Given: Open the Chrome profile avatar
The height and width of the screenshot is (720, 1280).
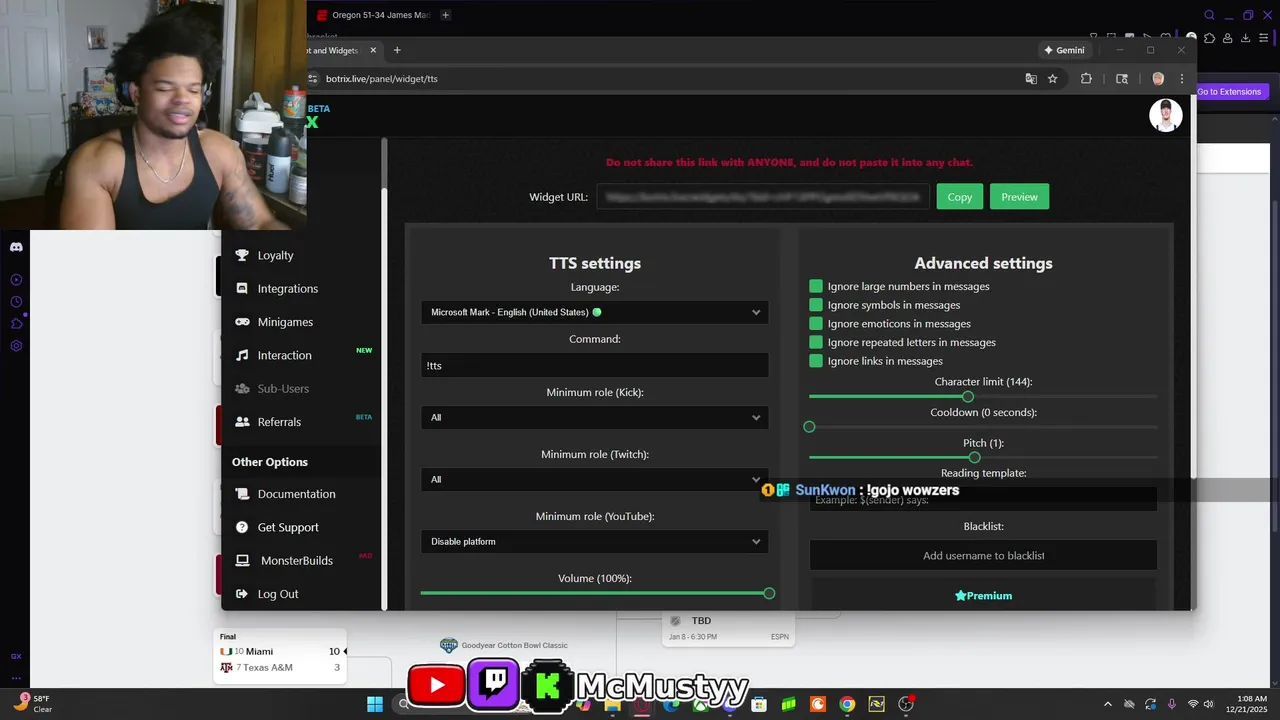Looking at the screenshot, I should click(x=1158, y=79).
